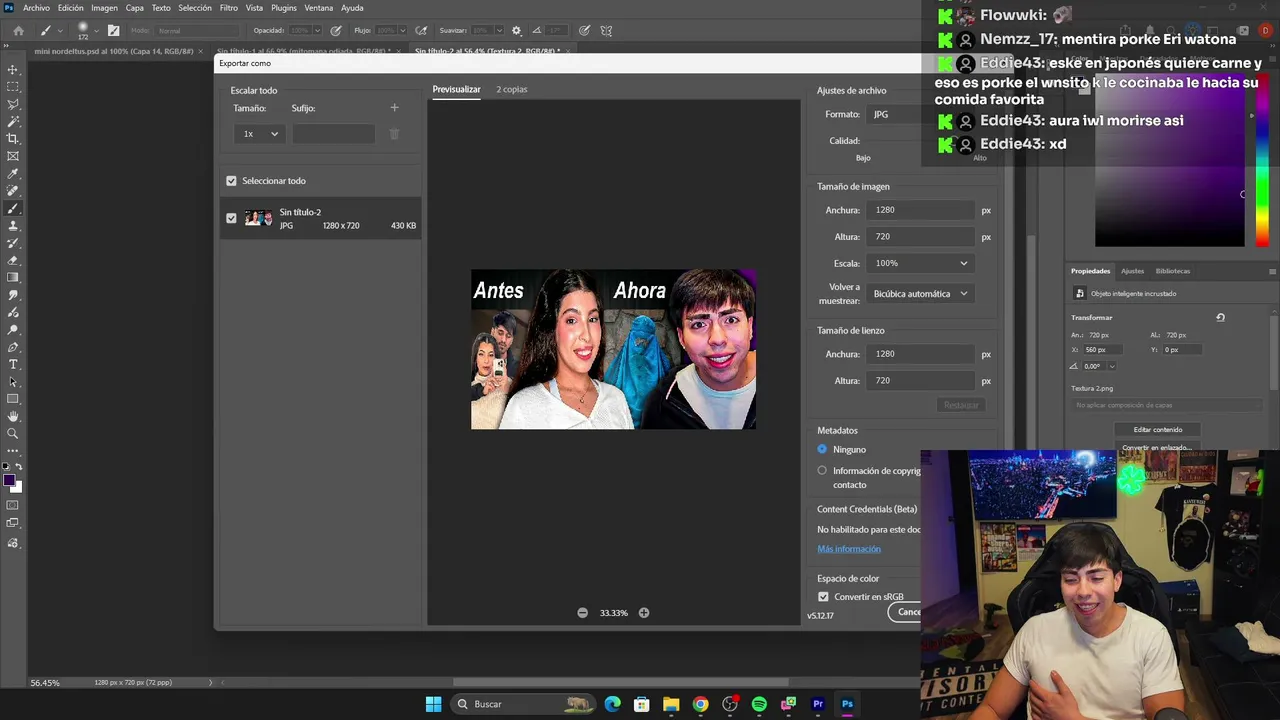The height and width of the screenshot is (720, 1280).
Task: Select the Hand tool
Action: pos(13,416)
